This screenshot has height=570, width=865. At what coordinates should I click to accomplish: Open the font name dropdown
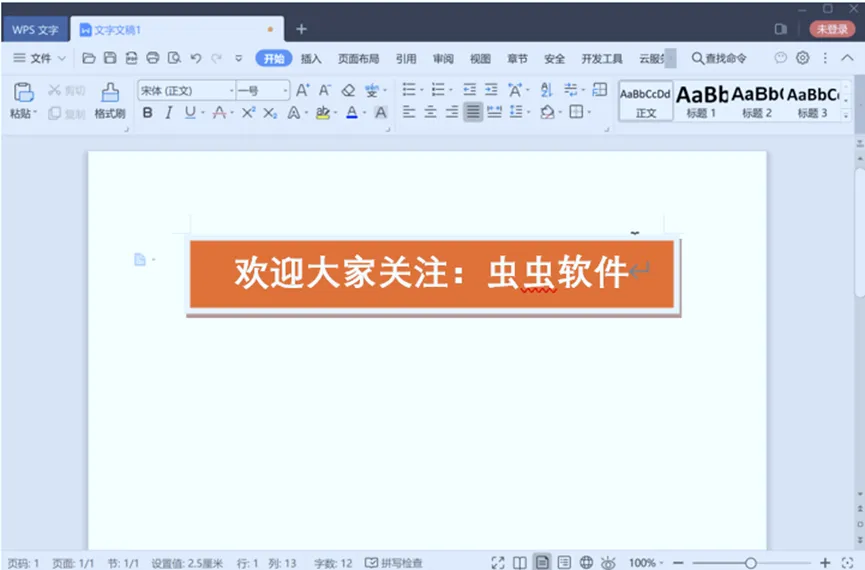coord(231,90)
